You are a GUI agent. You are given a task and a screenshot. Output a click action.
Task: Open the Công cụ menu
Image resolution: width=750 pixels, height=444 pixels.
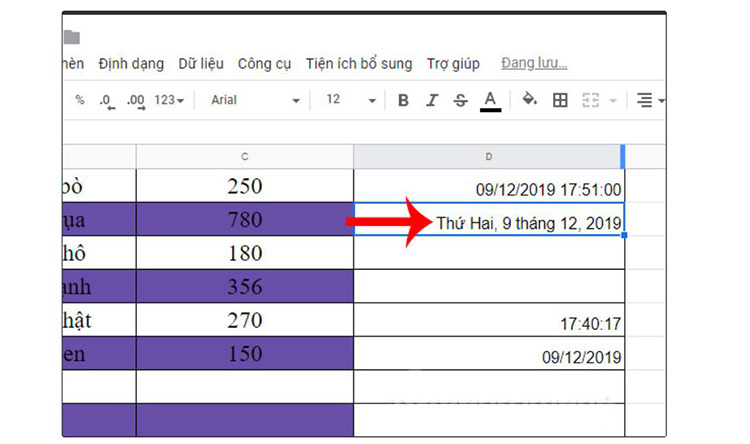click(265, 64)
